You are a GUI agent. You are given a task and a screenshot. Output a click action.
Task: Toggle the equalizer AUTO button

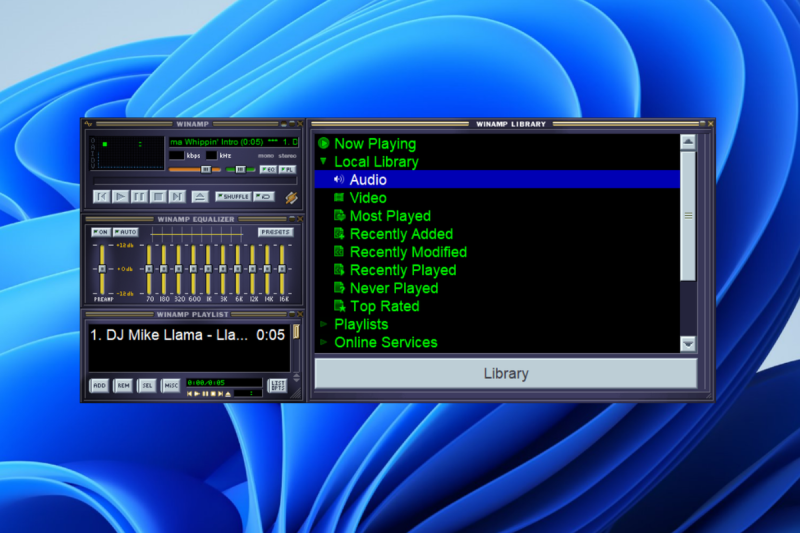click(125, 232)
